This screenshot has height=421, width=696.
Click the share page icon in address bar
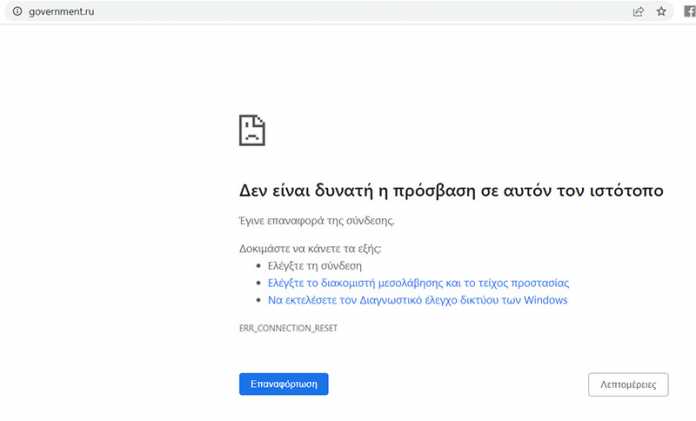638,11
